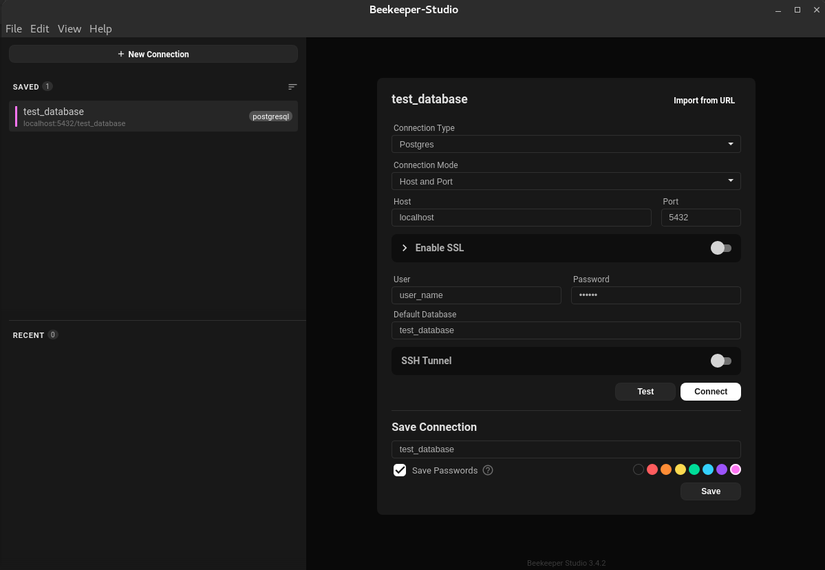The image size is (825, 570).
Task: Open the File menu
Action: pyautogui.click(x=14, y=29)
